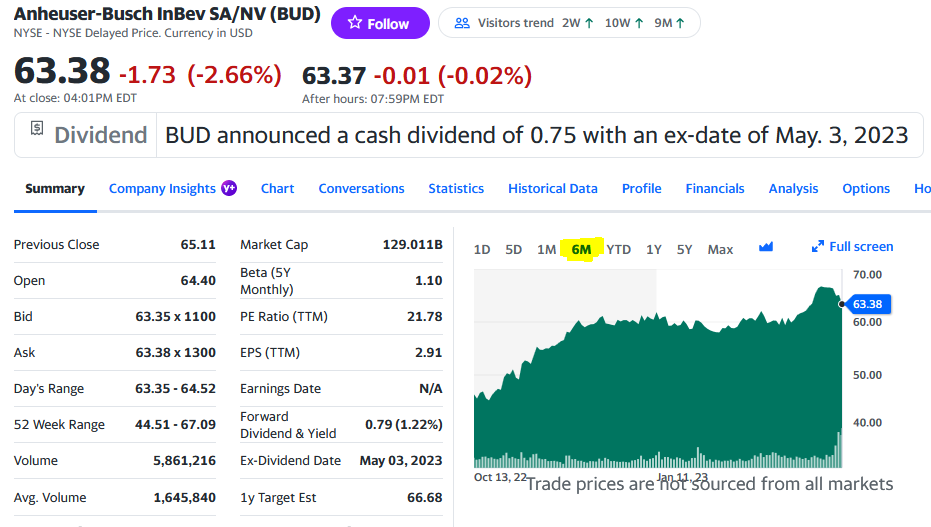The width and height of the screenshot is (931, 527).
Task: Open the Historical Data tab
Action: click(553, 189)
